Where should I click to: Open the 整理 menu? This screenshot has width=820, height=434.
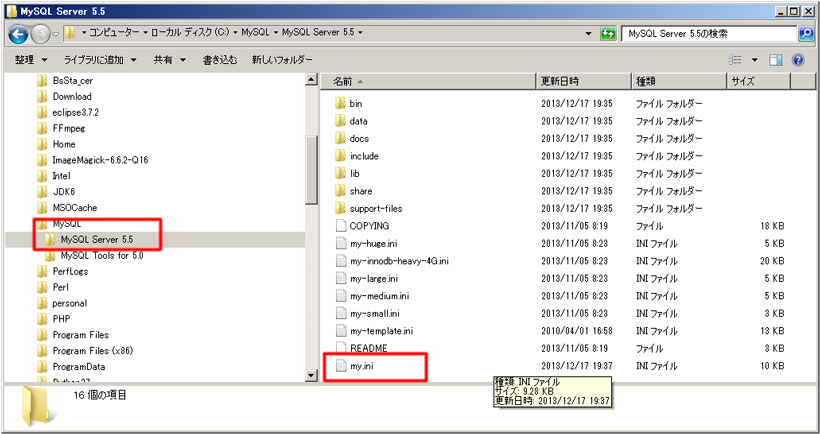click(31, 60)
